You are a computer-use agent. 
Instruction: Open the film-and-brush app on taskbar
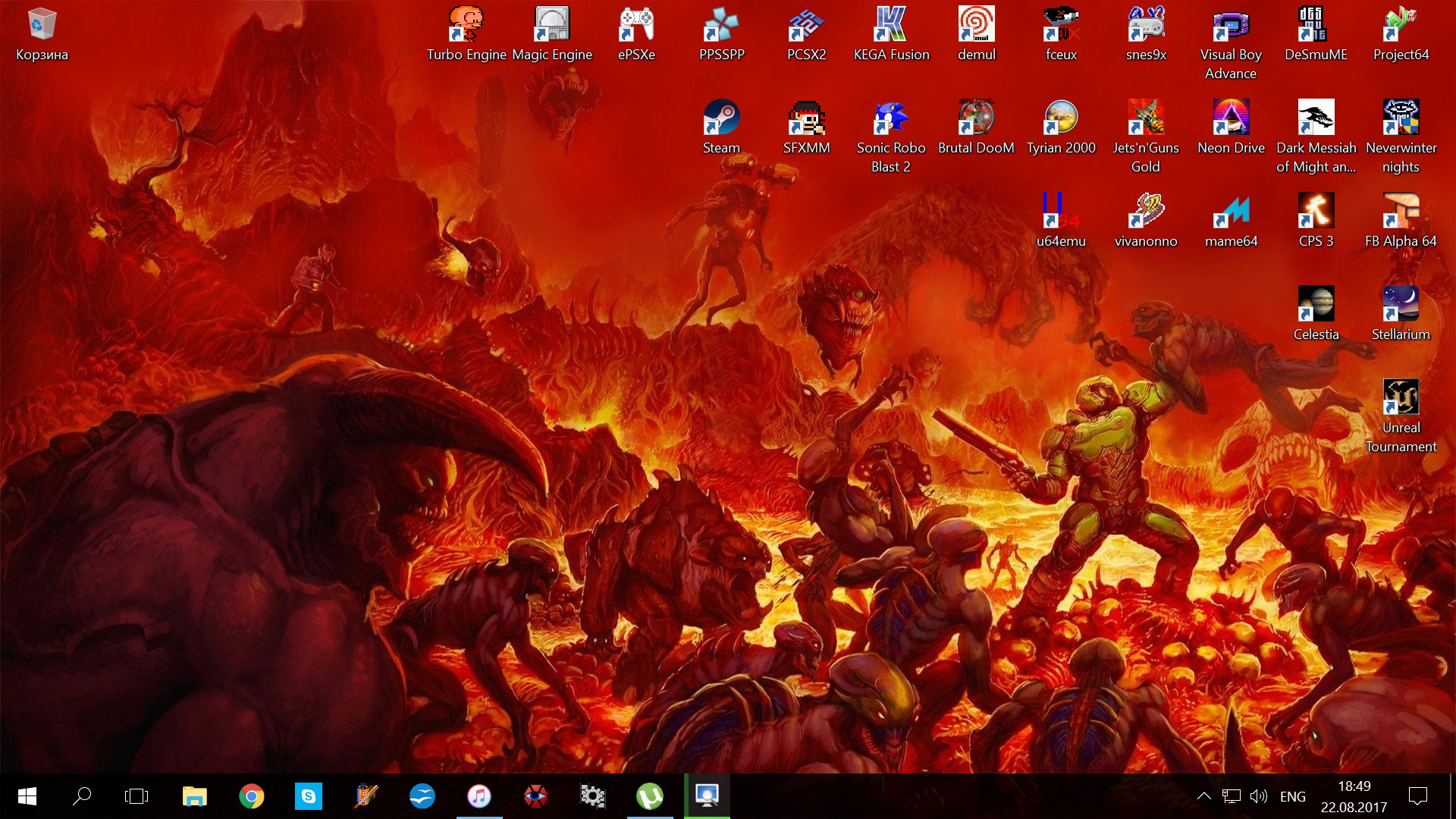366,796
